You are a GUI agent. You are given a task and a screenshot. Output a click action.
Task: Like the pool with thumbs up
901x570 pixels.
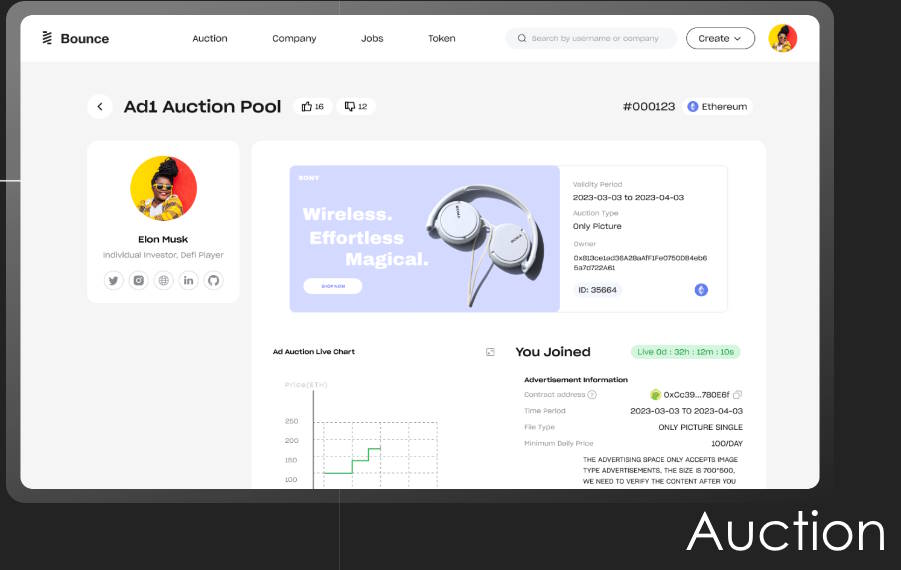point(313,106)
